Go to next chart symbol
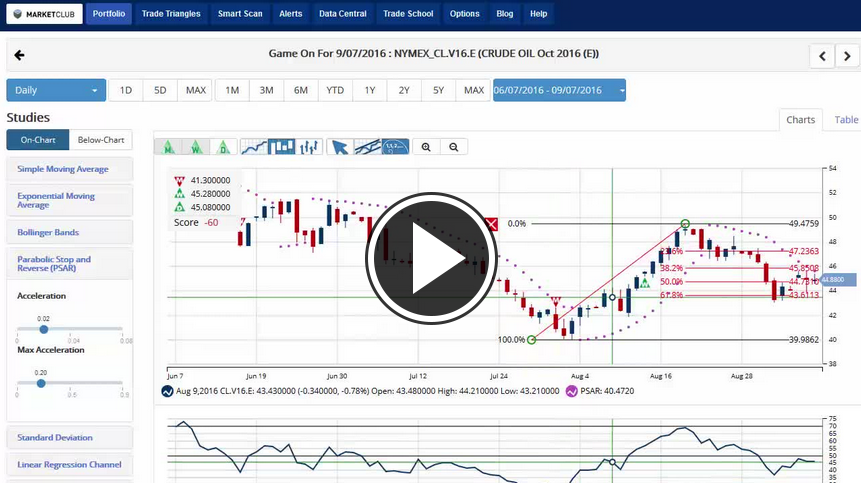This screenshot has height=483, width=861. click(x=847, y=56)
